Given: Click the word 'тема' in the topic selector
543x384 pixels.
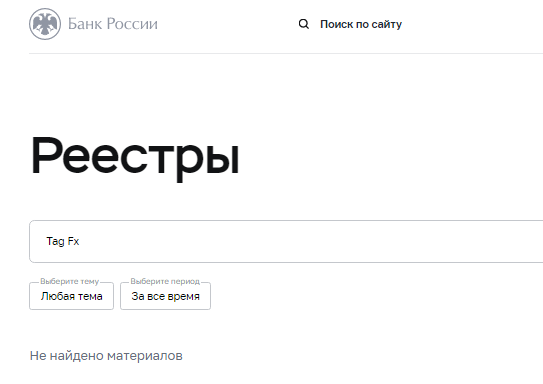Looking at the screenshot, I should 90,296.
